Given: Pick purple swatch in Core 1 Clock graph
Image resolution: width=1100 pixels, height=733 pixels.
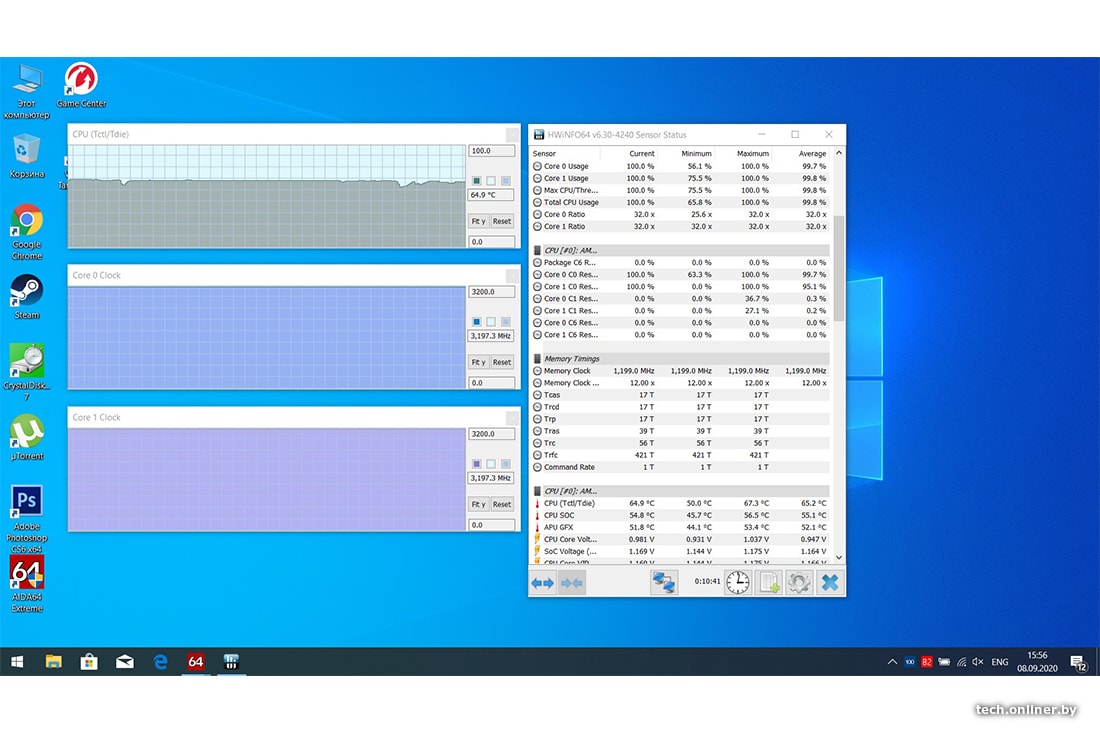Looking at the screenshot, I should [x=476, y=464].
